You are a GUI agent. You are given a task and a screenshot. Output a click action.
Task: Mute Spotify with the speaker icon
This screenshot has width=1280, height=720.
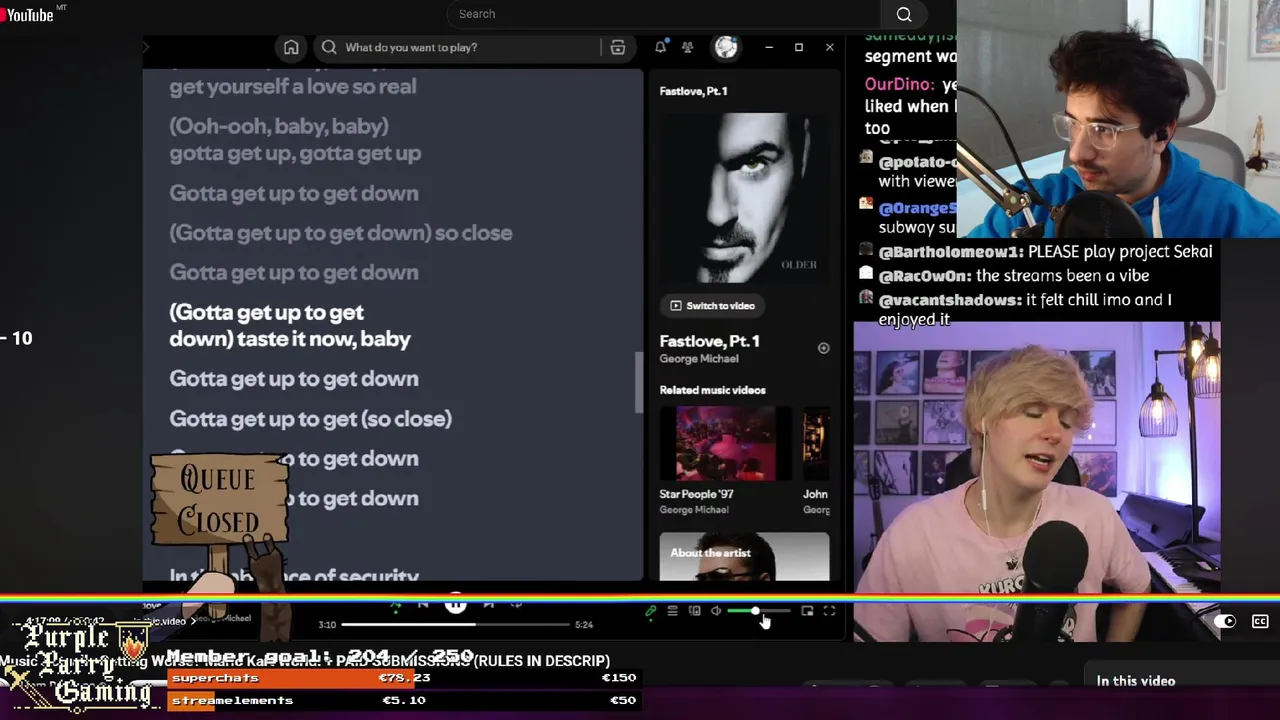pyautogui.click(x=716, y=611)
